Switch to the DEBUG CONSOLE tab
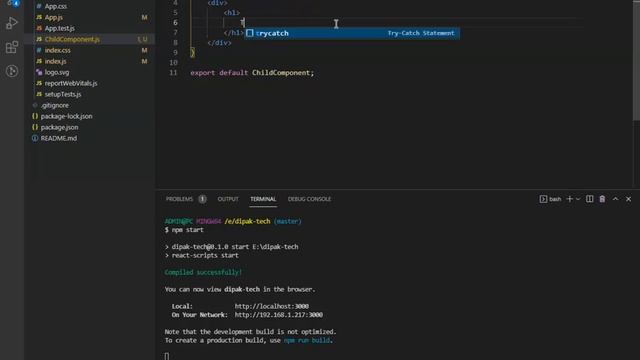The height and width of the screenshot is (360, 640). pyautogui.click(x=309, y=199)
